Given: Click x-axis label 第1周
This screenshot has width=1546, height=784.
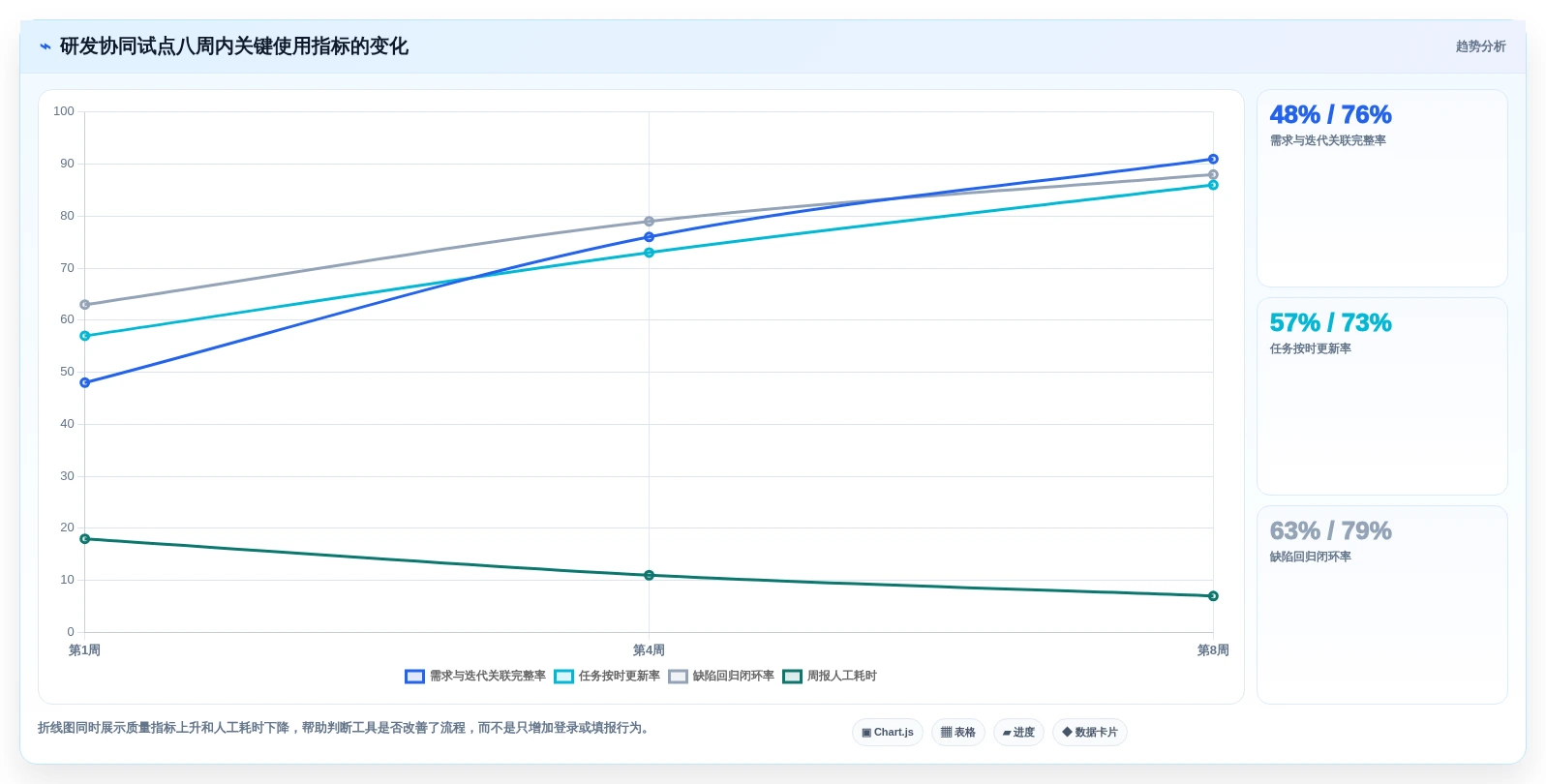Looking at the screenshot, I should (x=84, y=650).
